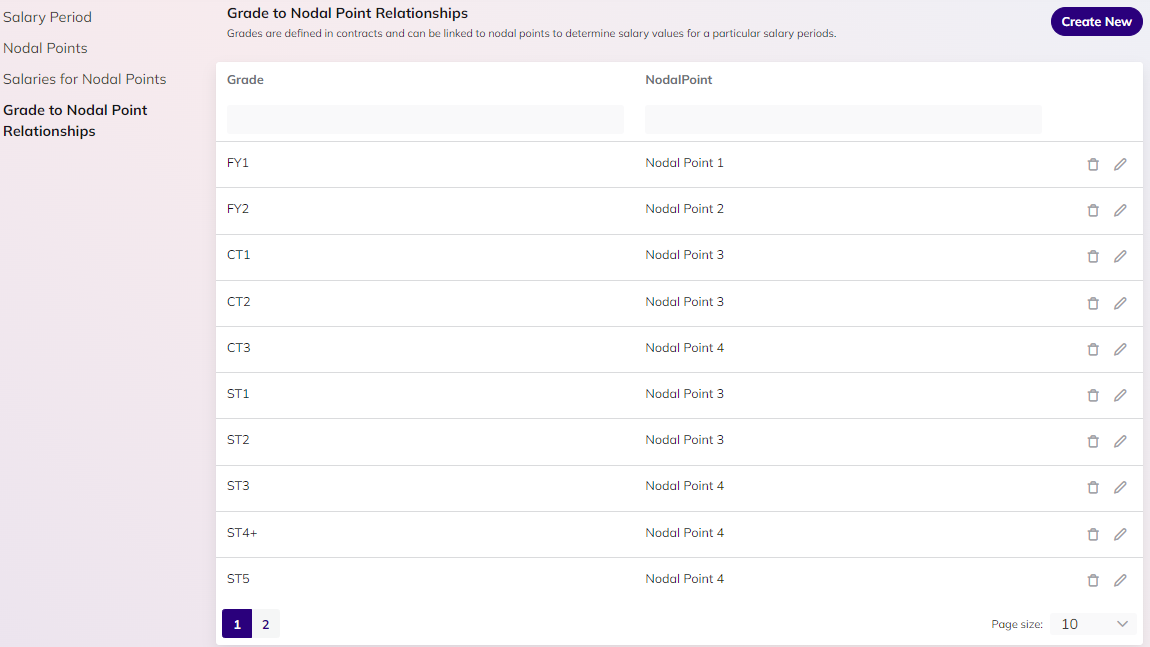Select page 1 in pagination
The width and height of the screenshot is (1150, 647).
pyautogui.click(x=237, y=624)
